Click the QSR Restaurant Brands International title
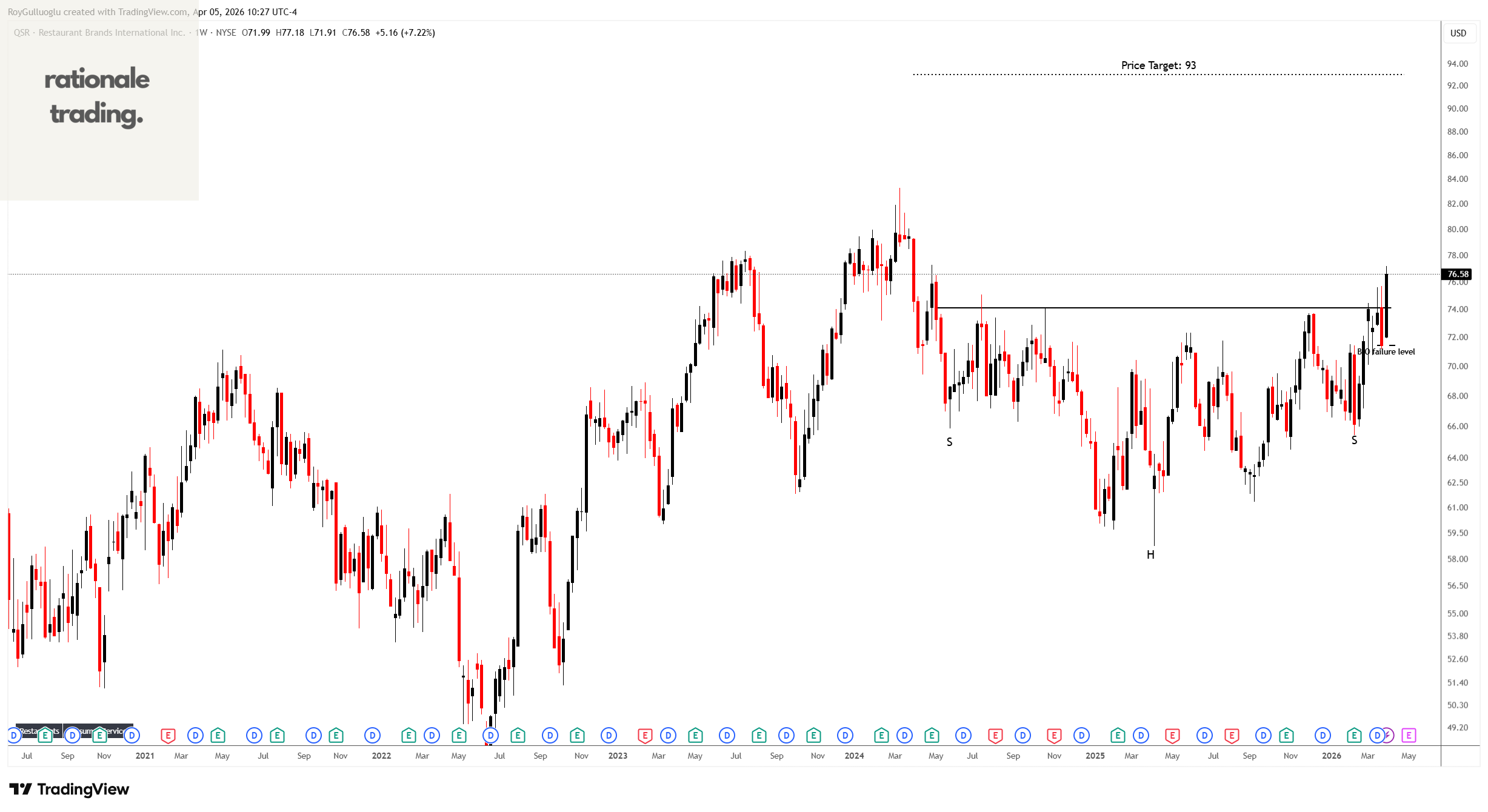 tap(100, 33)
